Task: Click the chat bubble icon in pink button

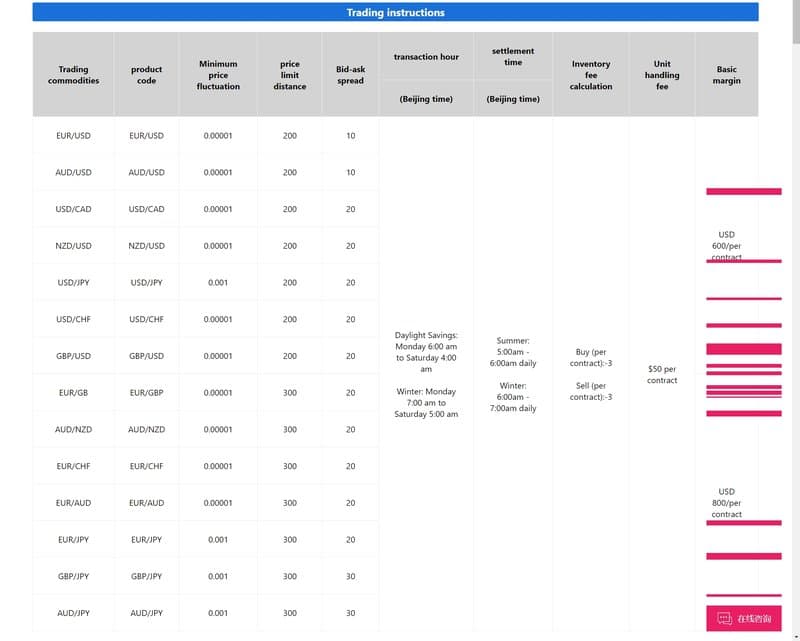Action: 724,619
